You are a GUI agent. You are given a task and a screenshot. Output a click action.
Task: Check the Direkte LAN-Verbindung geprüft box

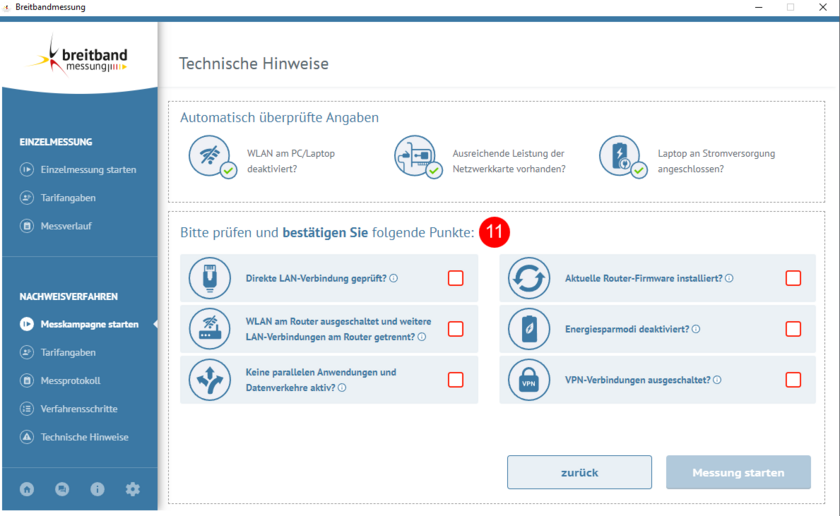pyautogui.click(x=456, y=278)
